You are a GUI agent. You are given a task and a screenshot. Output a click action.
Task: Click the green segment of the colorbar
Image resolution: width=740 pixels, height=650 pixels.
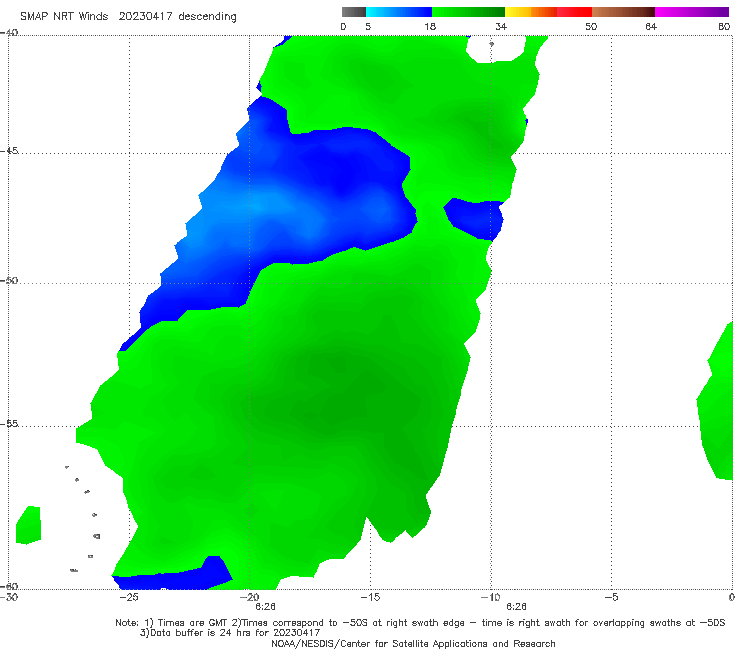tap(468, 12)
